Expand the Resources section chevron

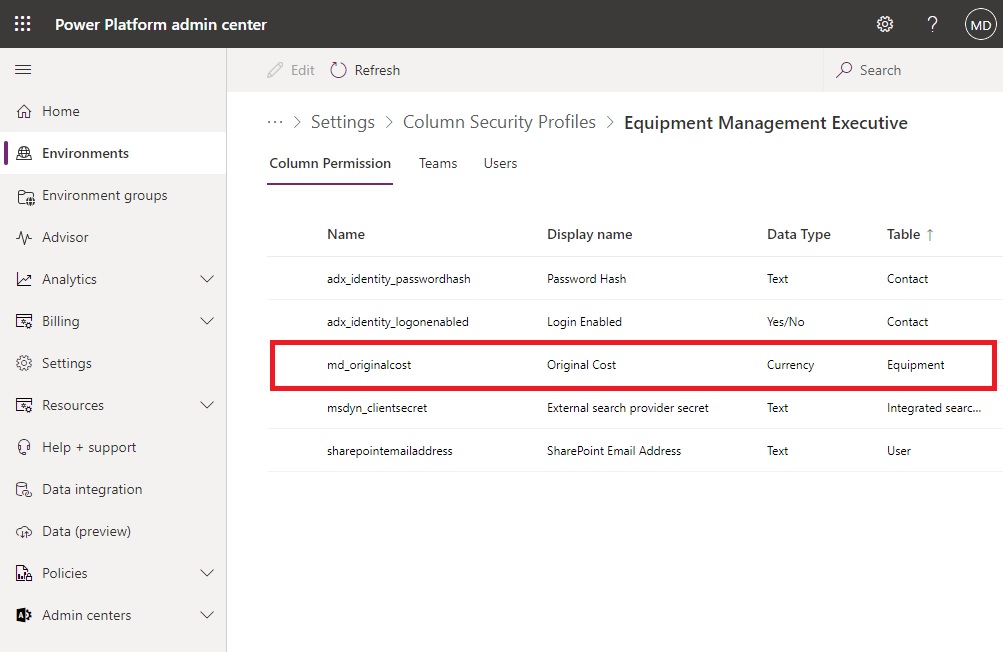(207, 405)
